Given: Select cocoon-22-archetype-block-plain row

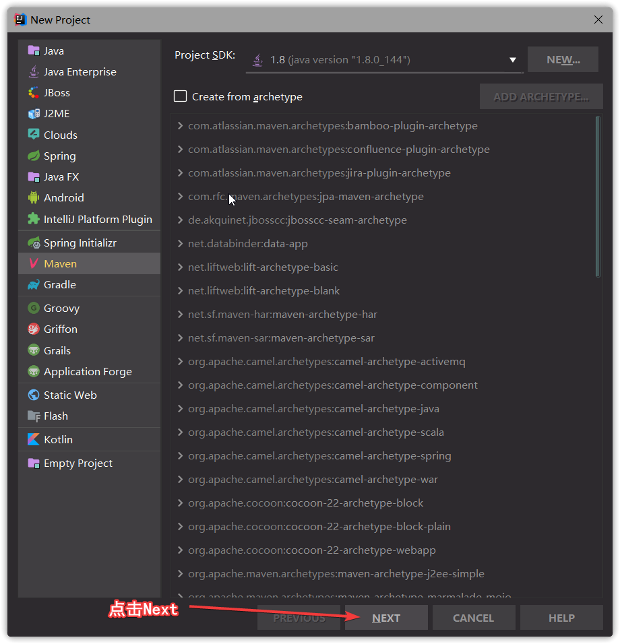Looking at the screenshot, I should [386, 527].
